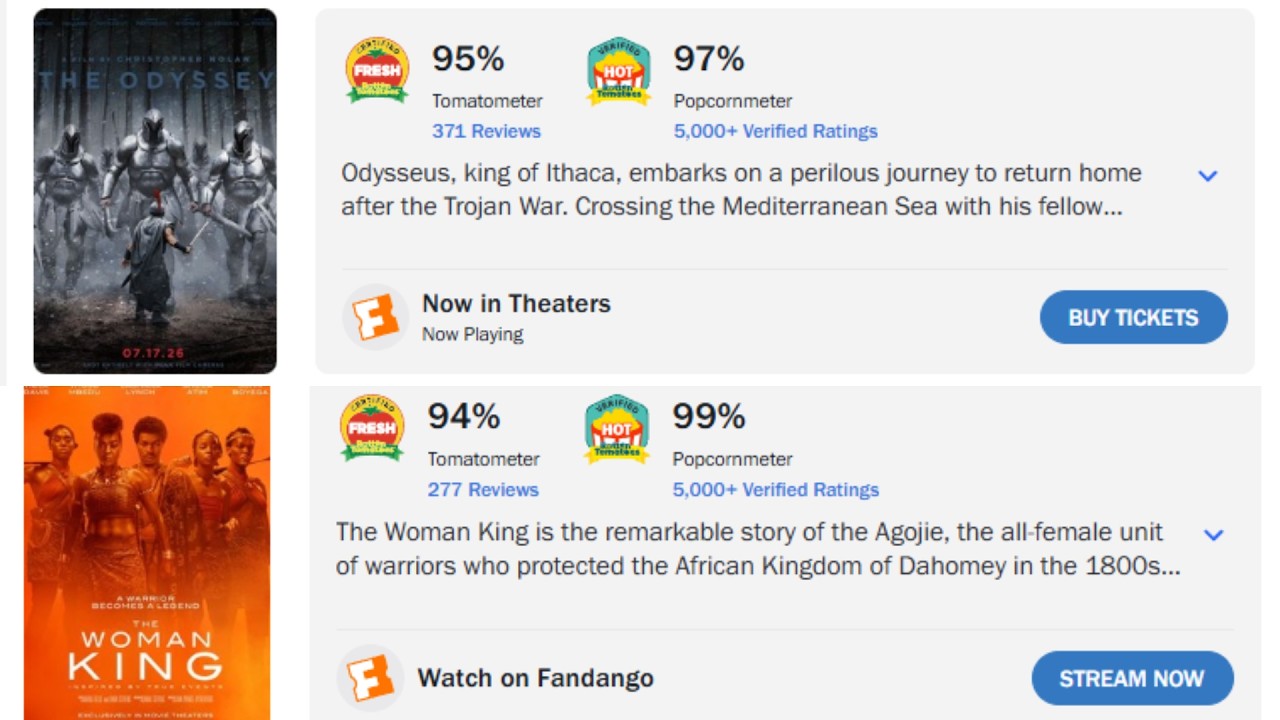The image size is (1280, 720).
Task: Click Verified Hot badge beside 99% score
Action: [x=617, y=428]
